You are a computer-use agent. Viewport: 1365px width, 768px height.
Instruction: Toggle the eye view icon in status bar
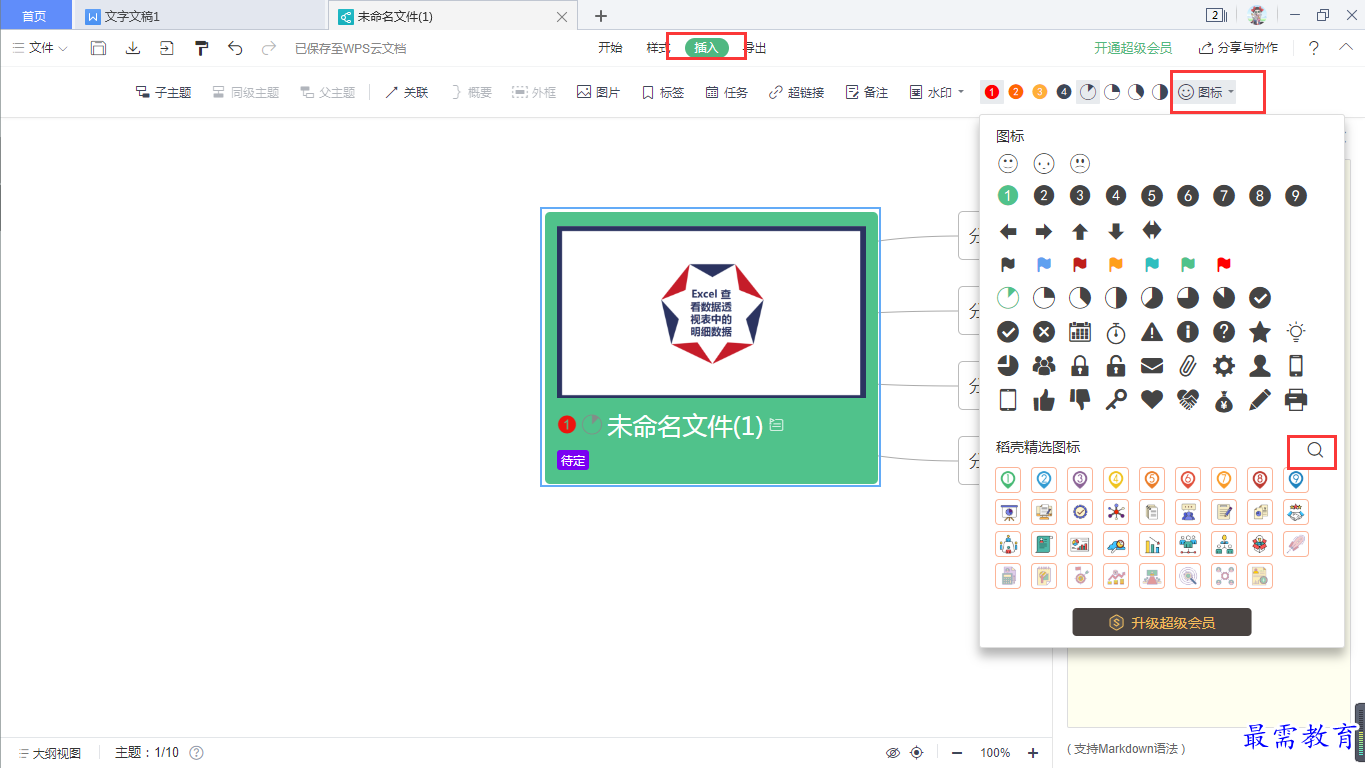(x=893, y=753)
